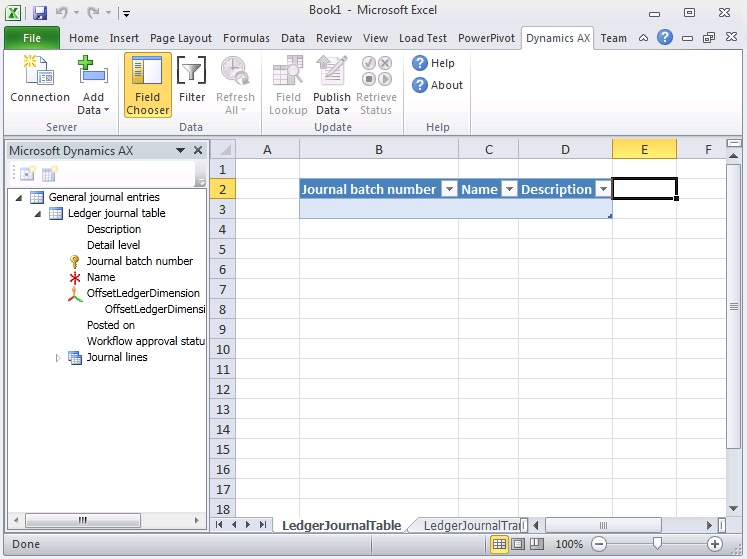Click the first icon in Dynamics AX pane toolbar
747x559 pixels.
tap(28, 173)
